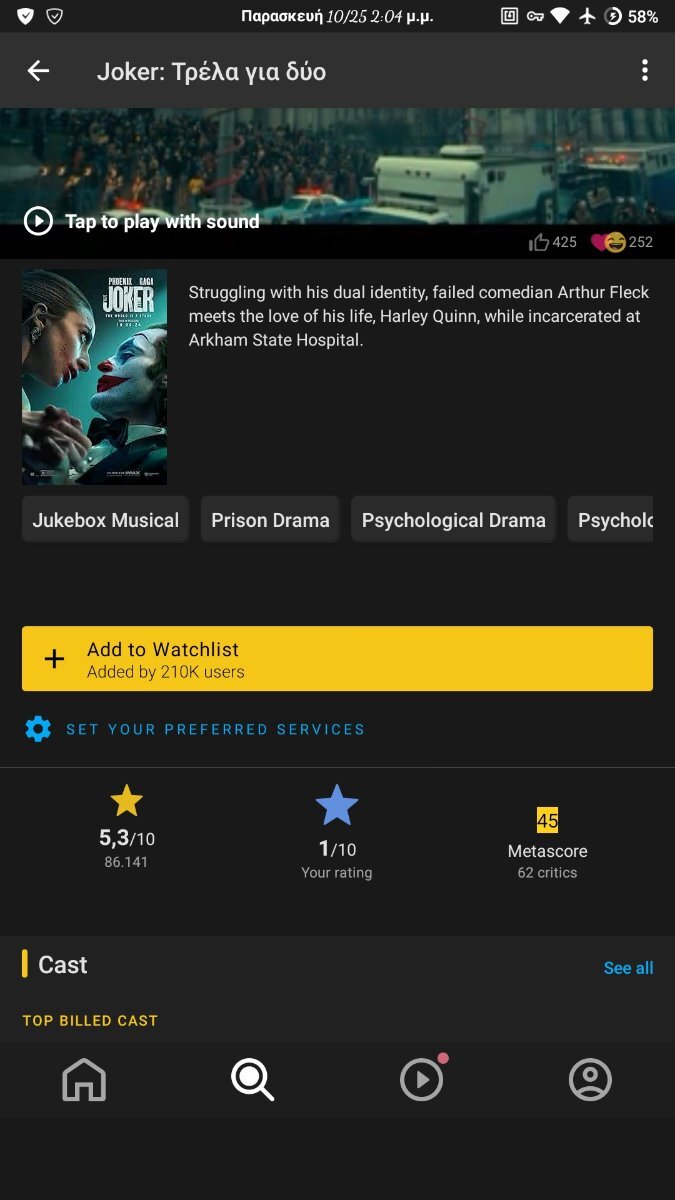Viewport: 675px width, 1200px height.
Task: Click the plus icon on Watchlist button
Action: 55,659
